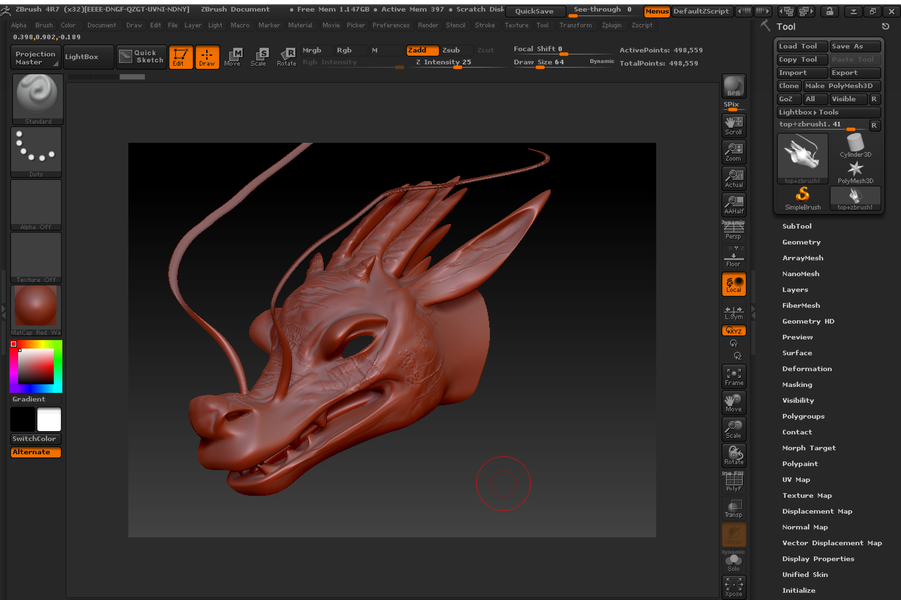Viewport: 901px width, 600px height.
Task: Open the Deformation subpalette
Action: (806, 369)
